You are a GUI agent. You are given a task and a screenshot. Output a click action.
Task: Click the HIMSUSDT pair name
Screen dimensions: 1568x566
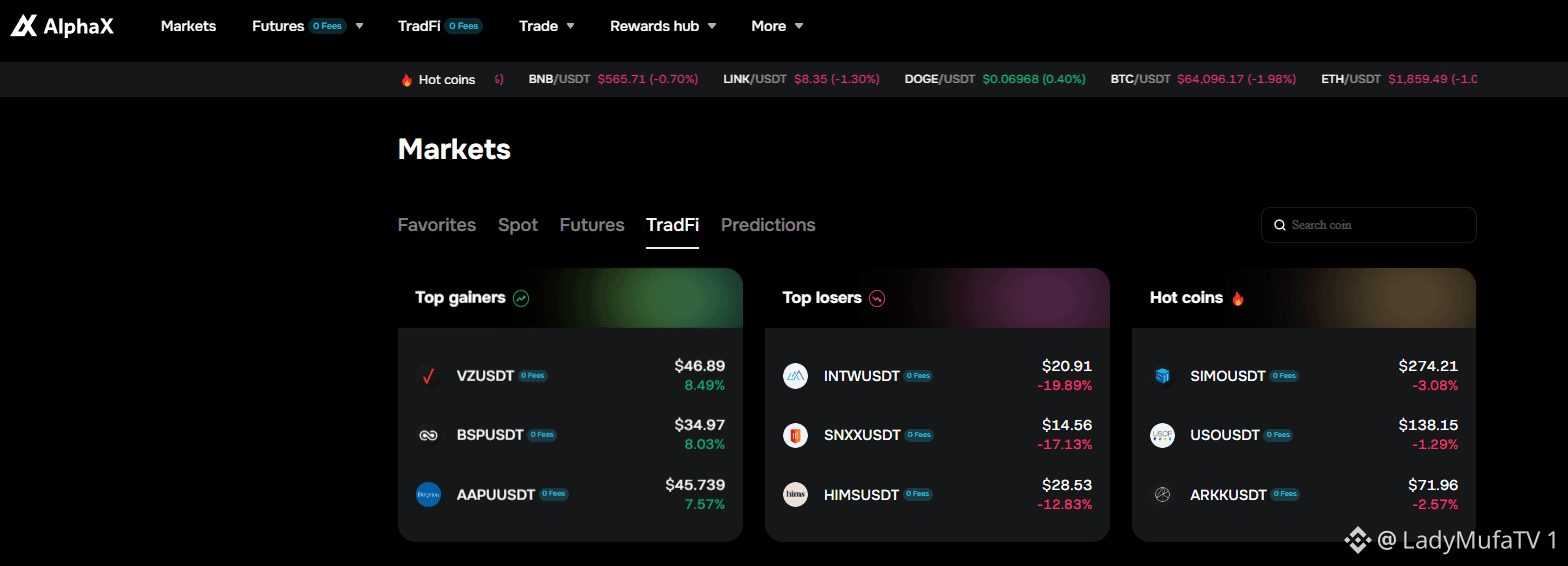(x=861, y=495)
